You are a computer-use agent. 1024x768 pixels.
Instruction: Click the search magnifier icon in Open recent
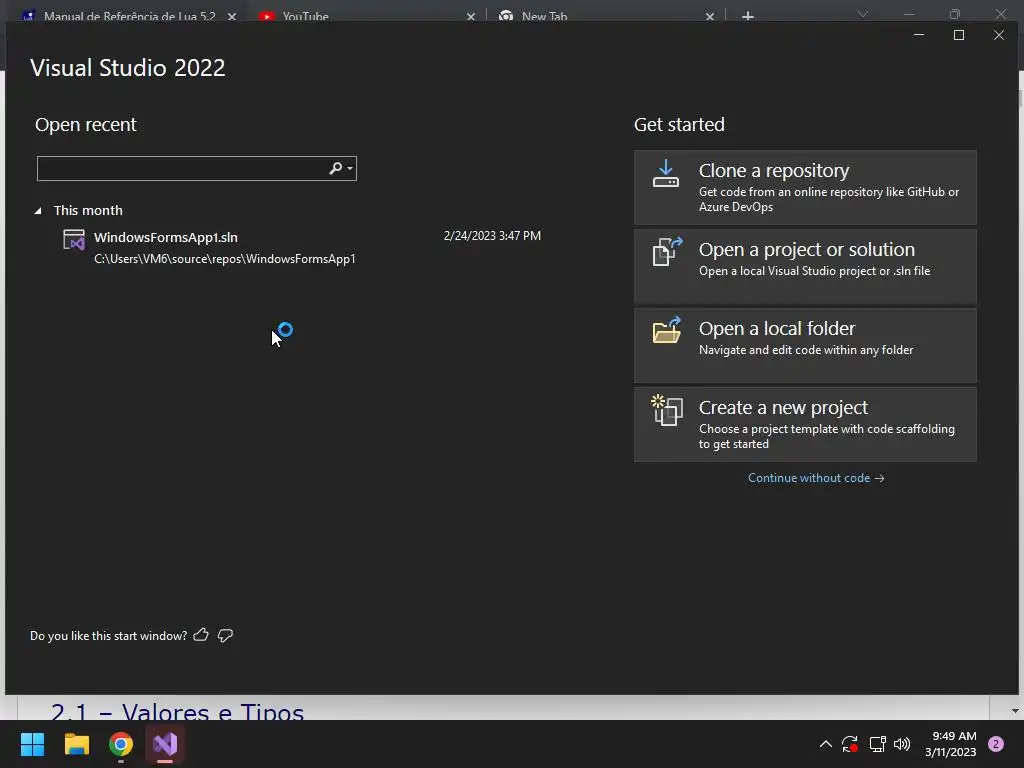click(x=335, y=168)
